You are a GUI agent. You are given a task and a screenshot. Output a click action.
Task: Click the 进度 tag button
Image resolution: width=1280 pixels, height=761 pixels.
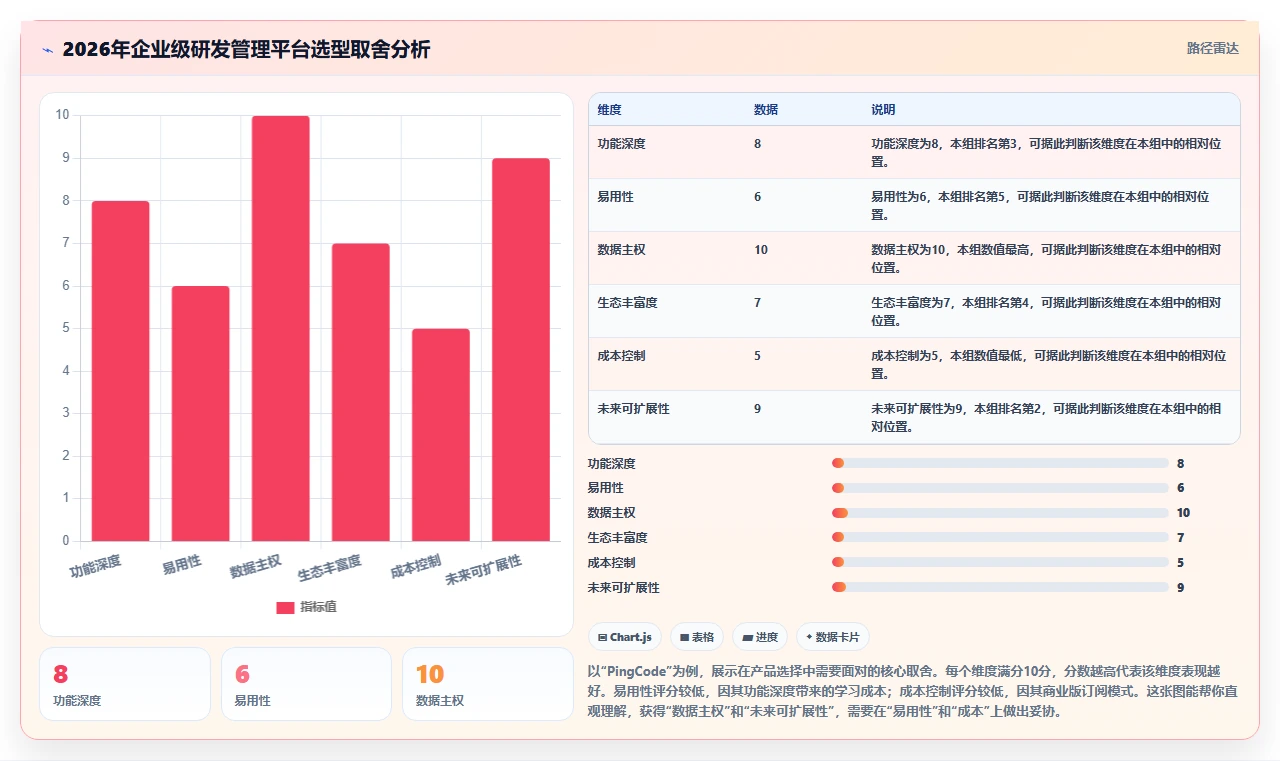point(760,637)
